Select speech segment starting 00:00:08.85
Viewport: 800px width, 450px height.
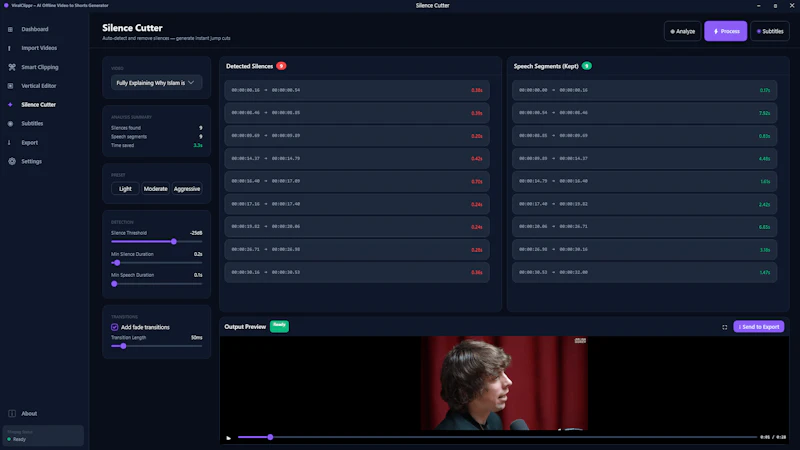click(644, 136)
